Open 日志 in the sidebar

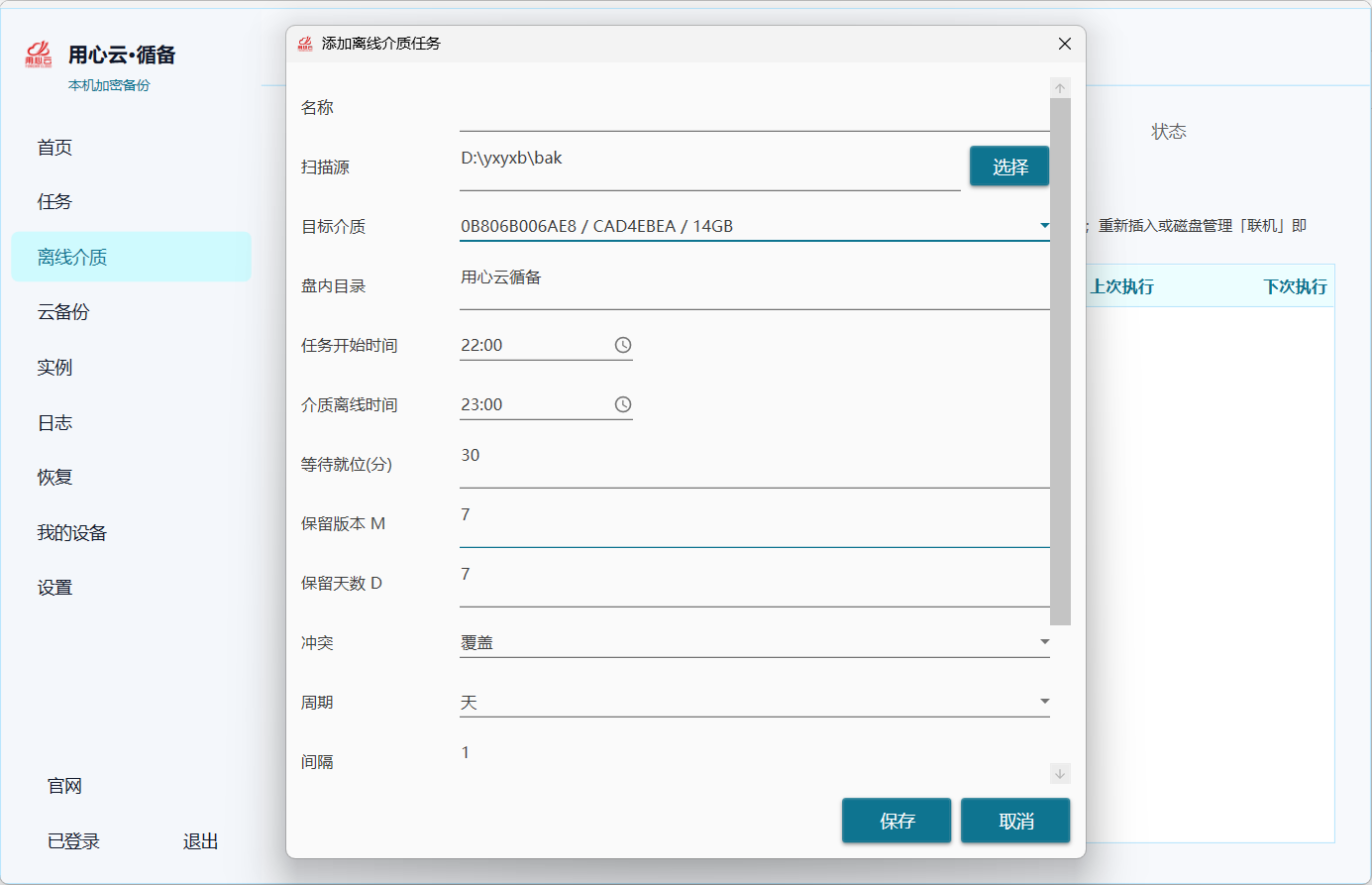(x=131, y=423)
